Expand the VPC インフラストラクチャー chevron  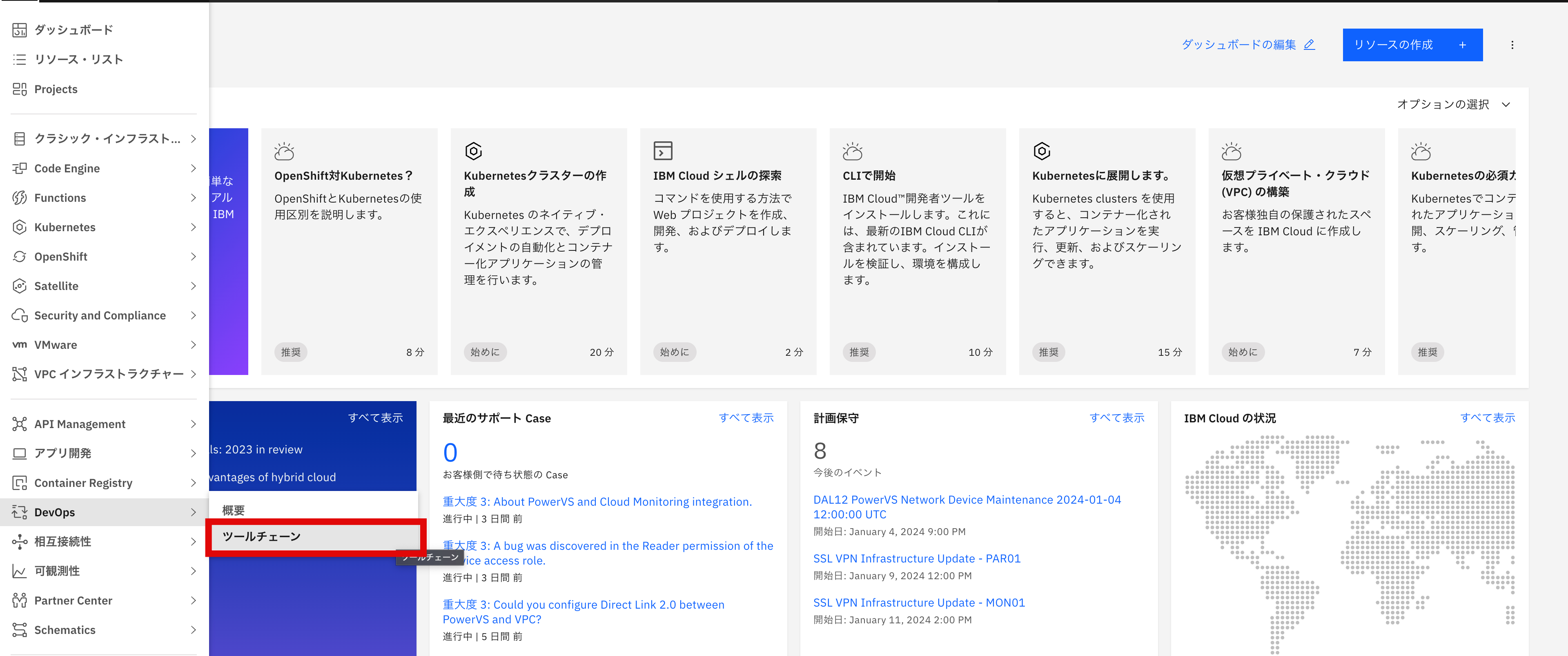tap(194, 374)
